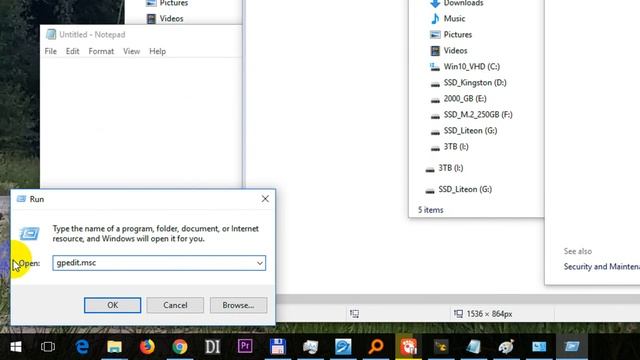Expand the Open combo box dropdown arrow
The width and height of the screenshot is (640, 360).
click(x=260, y=263)
